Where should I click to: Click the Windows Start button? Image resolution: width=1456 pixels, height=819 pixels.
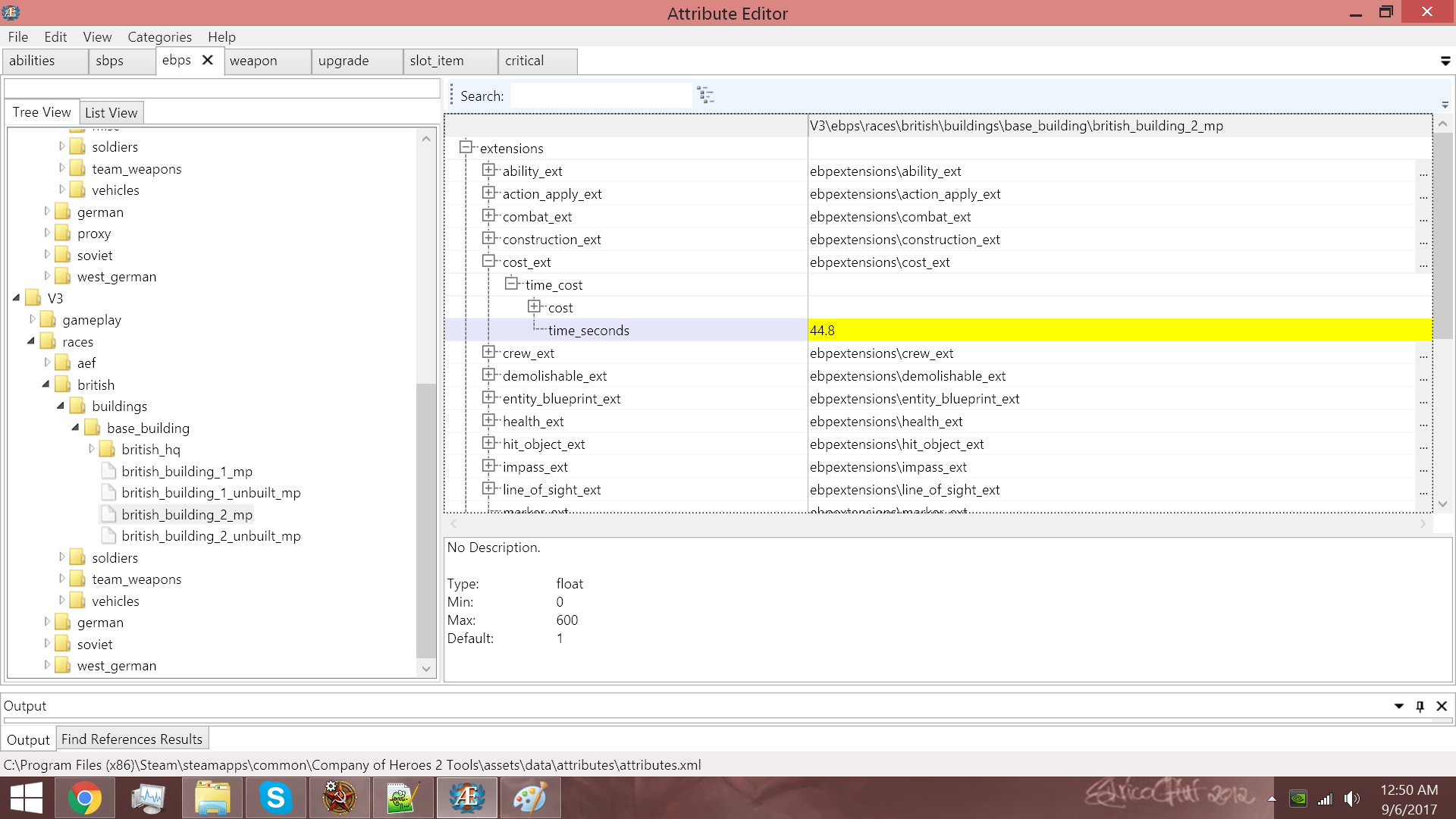pyautogui.click(x=27, y=798)
